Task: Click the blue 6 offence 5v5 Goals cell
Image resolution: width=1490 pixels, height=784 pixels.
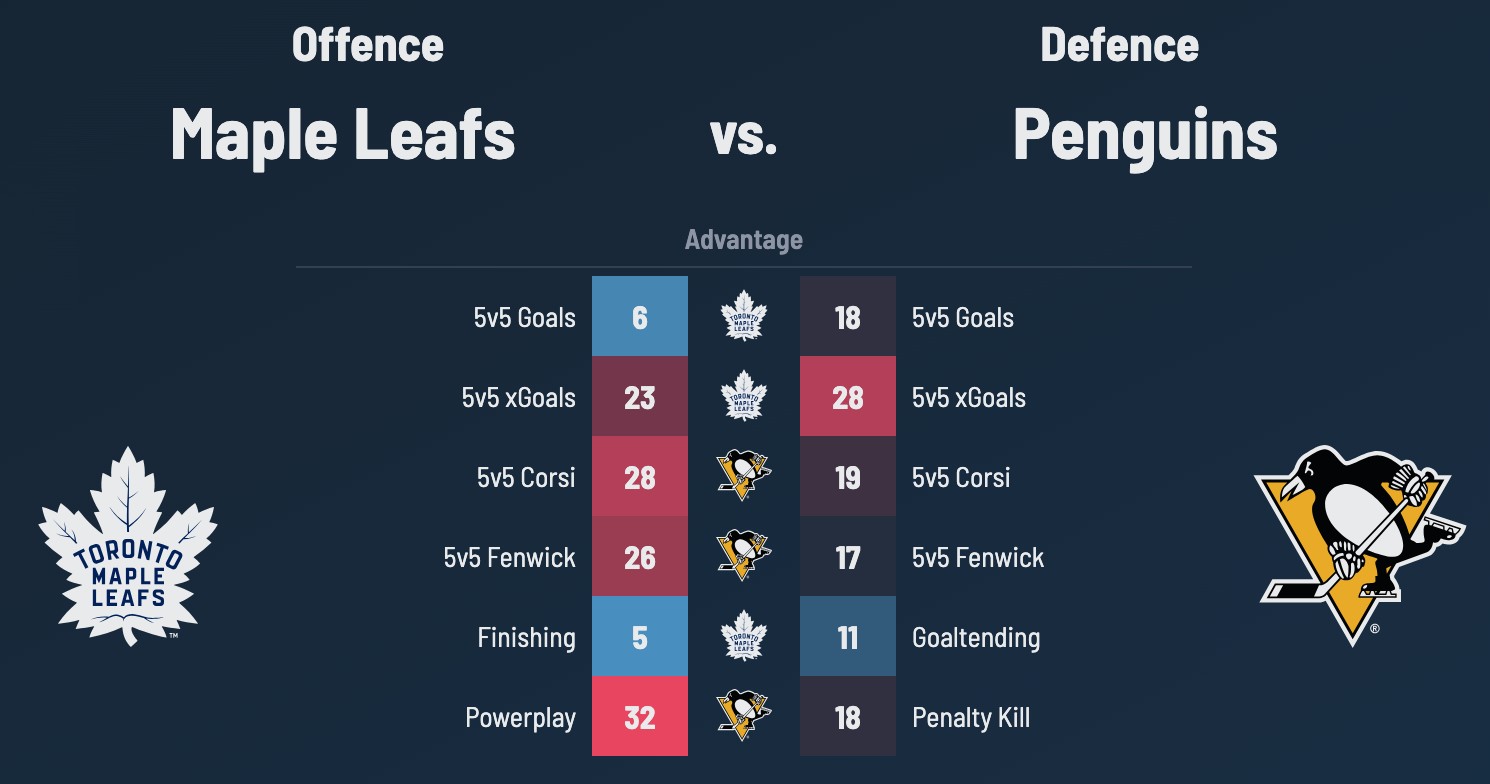Action: pyautogui.click(x=640, y=316)
